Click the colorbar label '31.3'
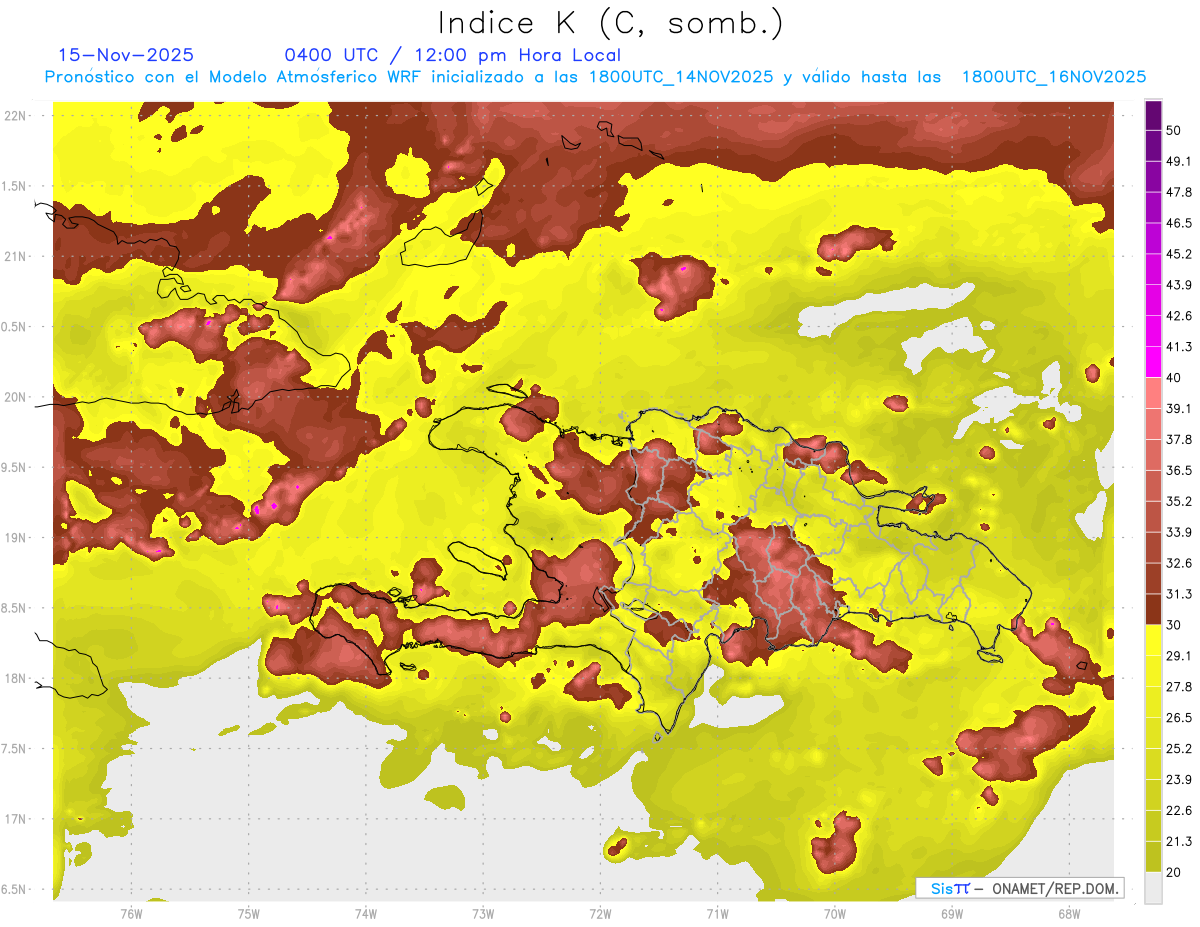The image size is (1200, 927). coord(1179,594)
